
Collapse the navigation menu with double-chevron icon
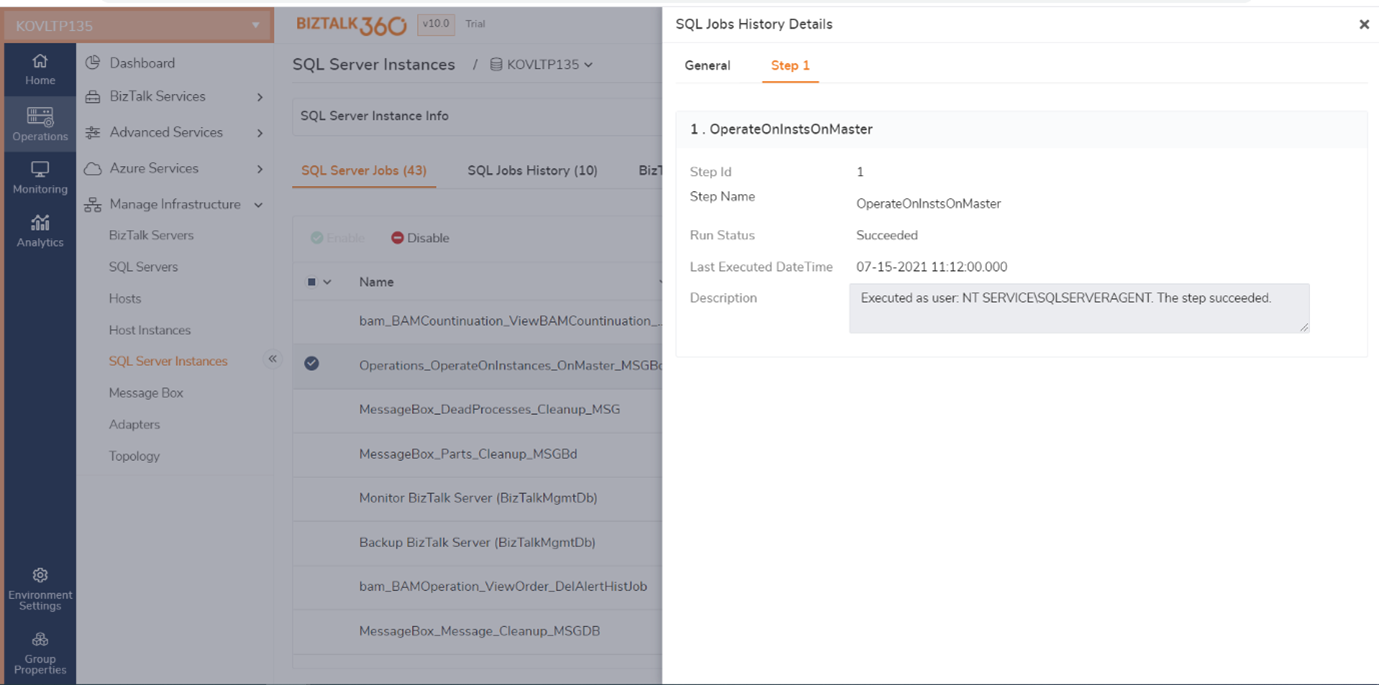(x=272, y=359)
